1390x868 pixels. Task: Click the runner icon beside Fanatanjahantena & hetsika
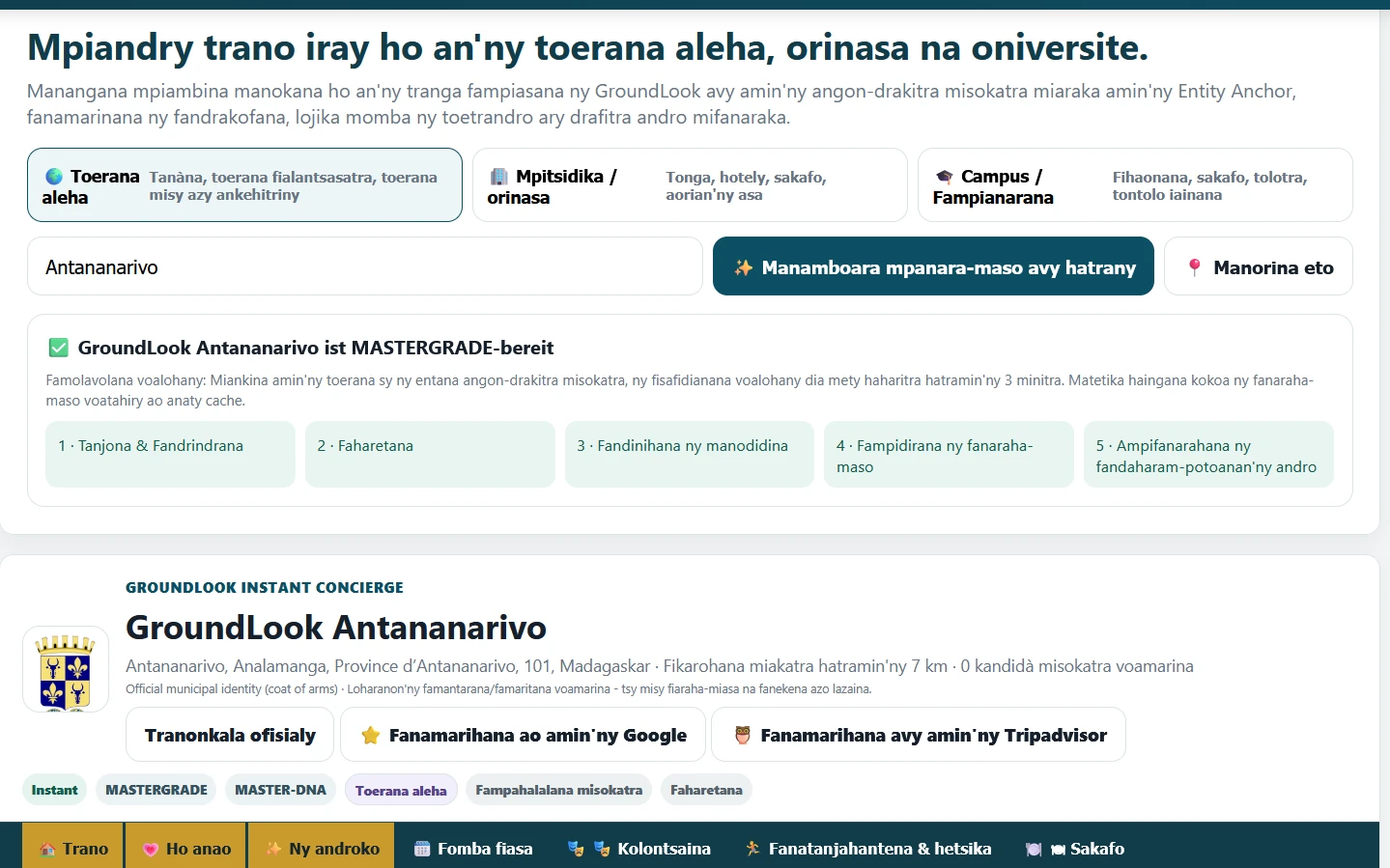(x=753, y=849)
